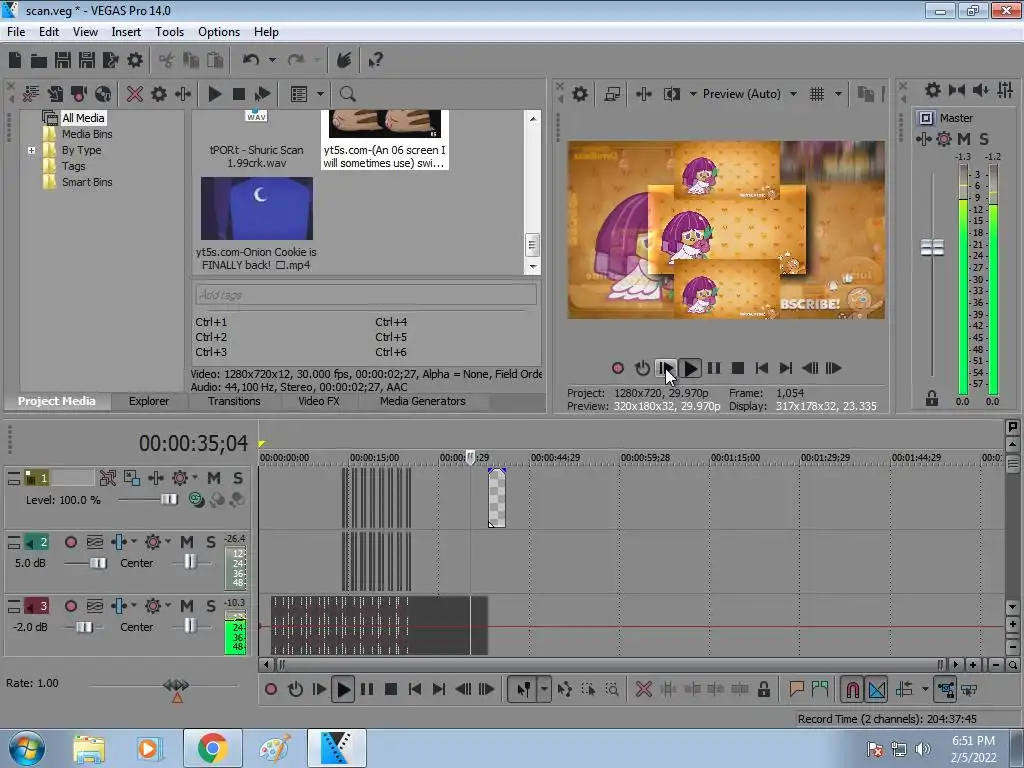1024x768 pixels.
Task: Arm audio track 2 for record
Action: point(71,542)
